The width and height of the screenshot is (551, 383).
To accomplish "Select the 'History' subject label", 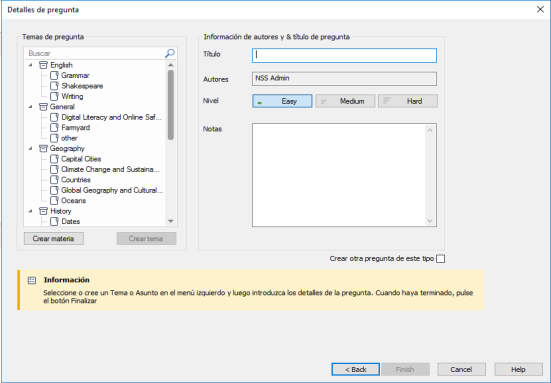I will coord(61,211).
